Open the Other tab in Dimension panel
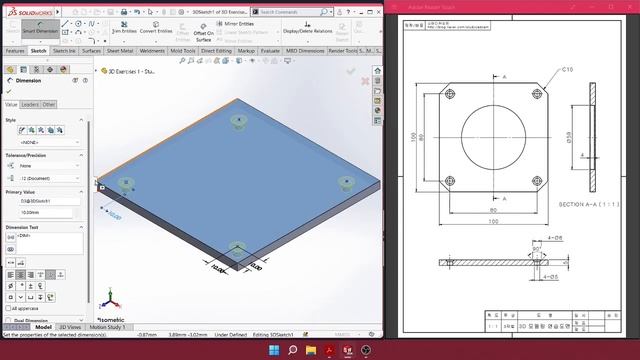 coord(49,104)
